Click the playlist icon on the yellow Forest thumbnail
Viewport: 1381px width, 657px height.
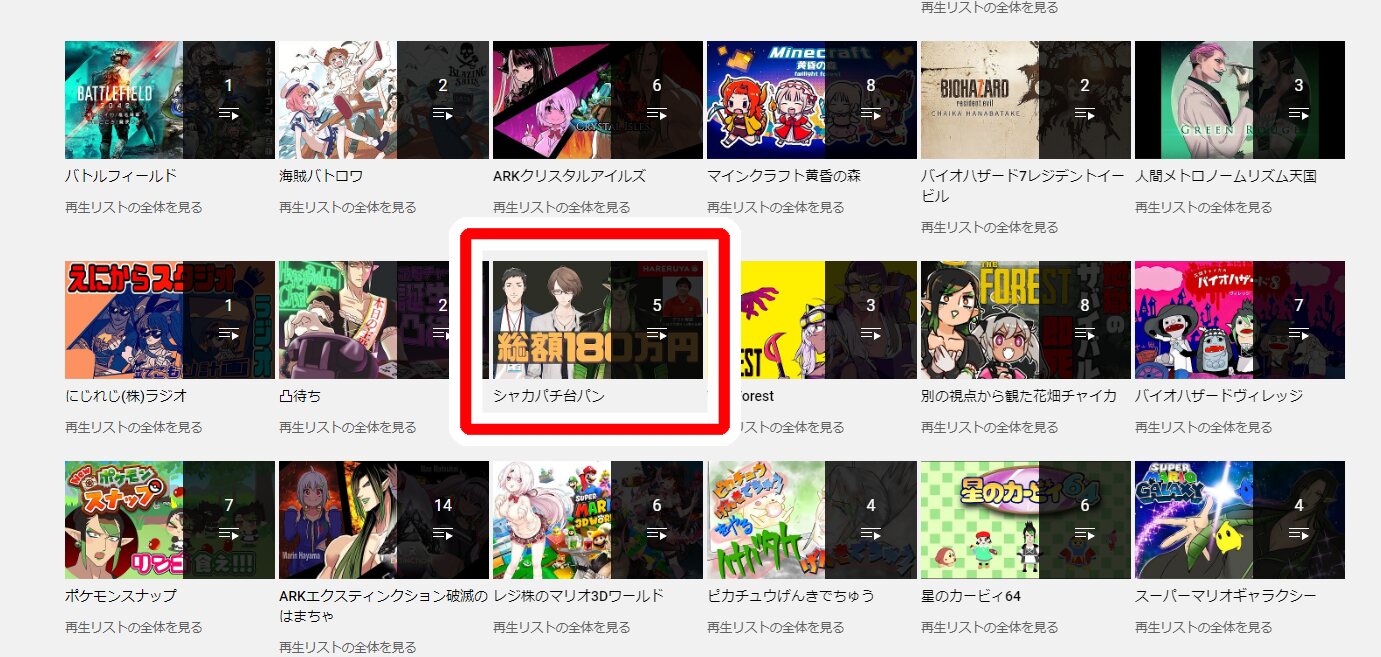pyautogui.click(x=871, y=334)
